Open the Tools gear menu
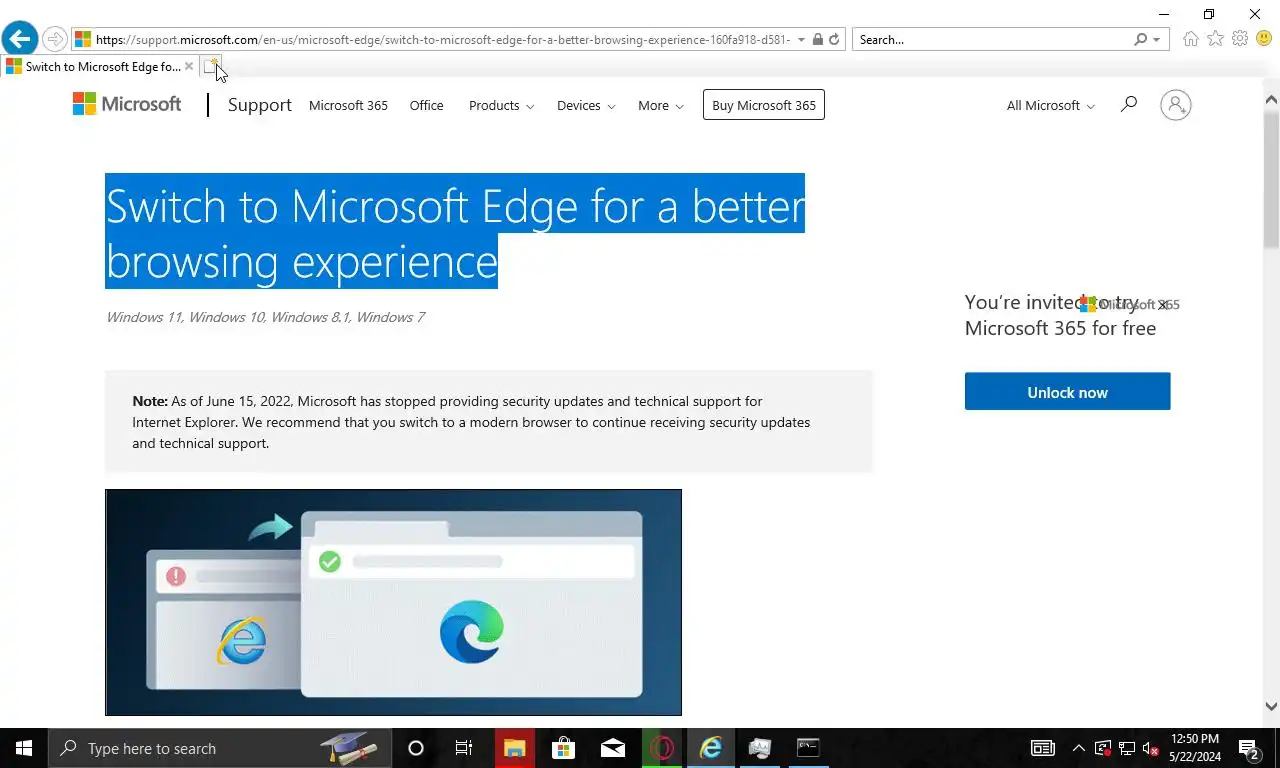Screen dimensions: 1280x768 tap(1240, 39)
